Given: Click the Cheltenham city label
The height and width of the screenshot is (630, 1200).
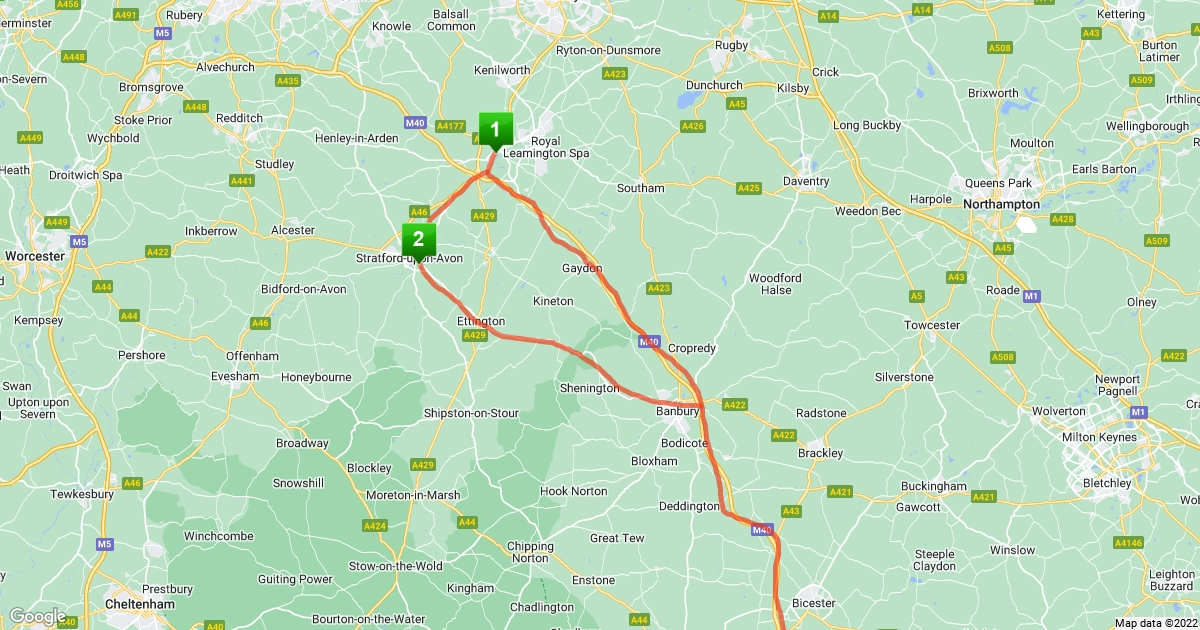Looking at the screenshot, I should [x=140, y=605].
